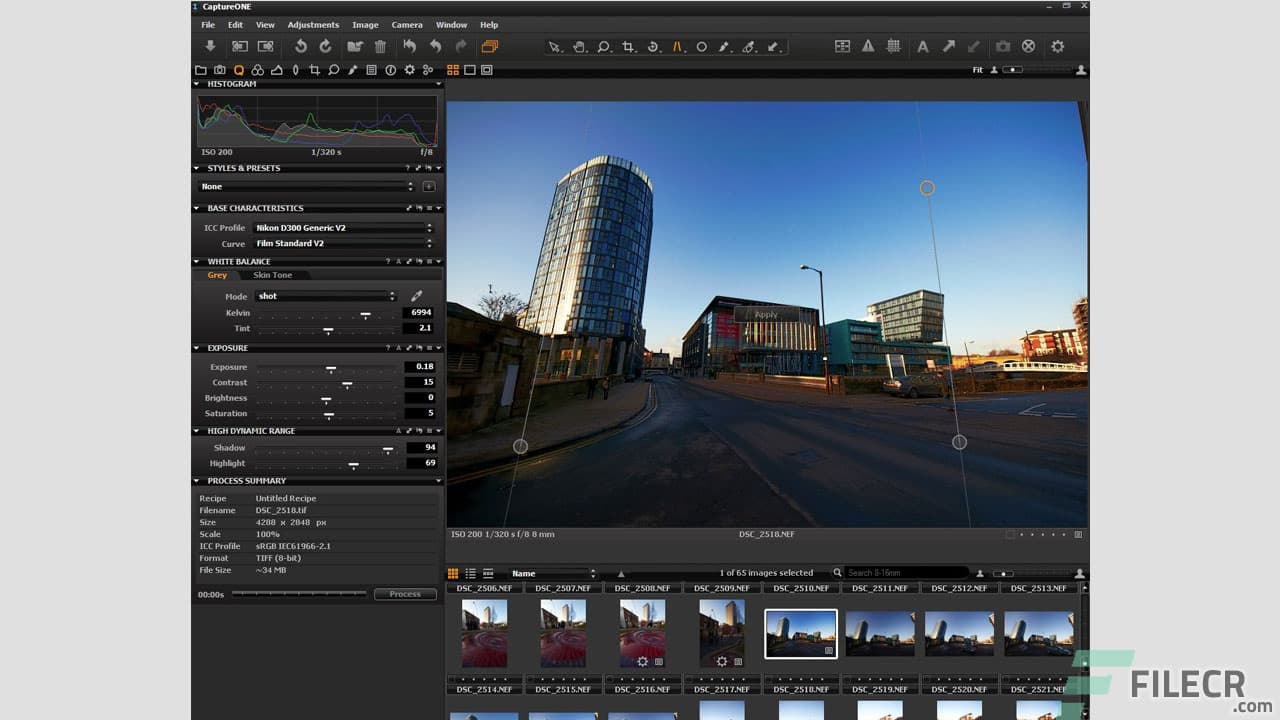Click the orange Copy Adjustments icon
The height and width of the screenshot is (720, 1280).
coord(488,45)
